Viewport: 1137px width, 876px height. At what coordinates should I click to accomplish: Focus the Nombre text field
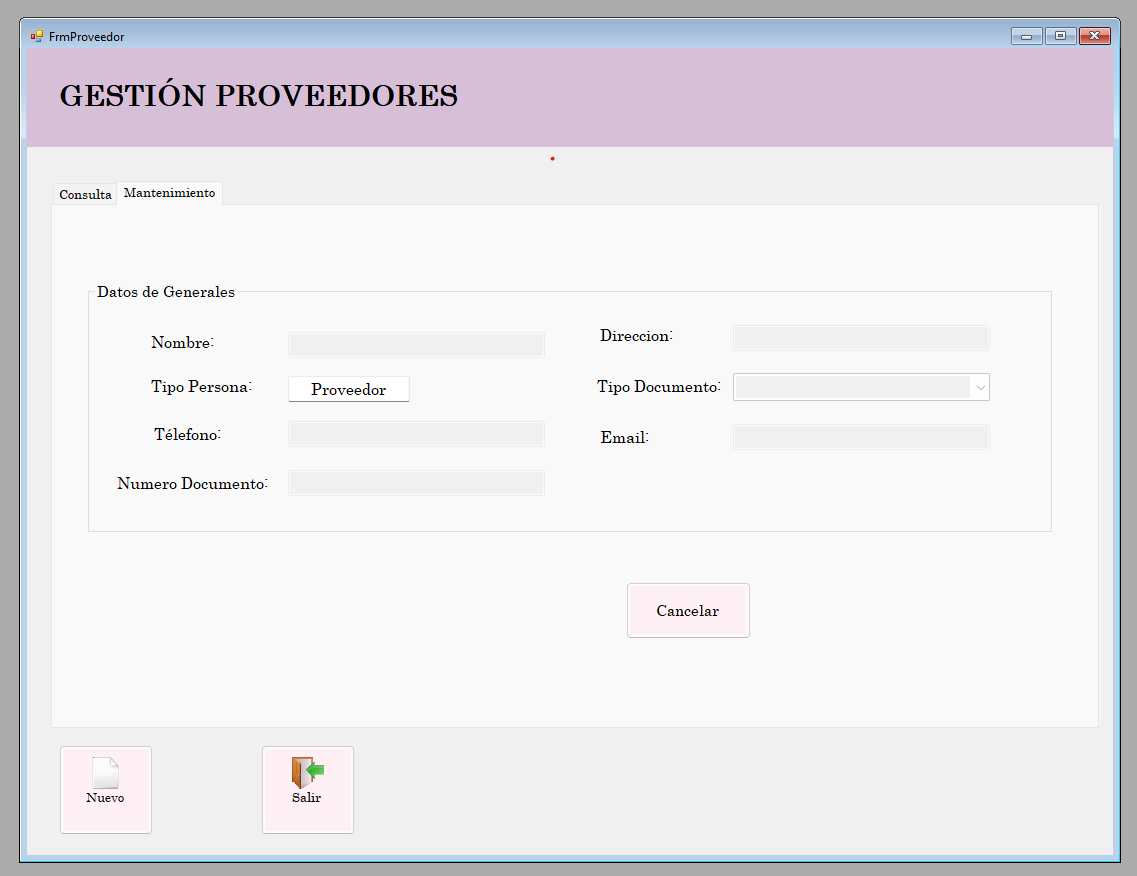pos(416,344)
